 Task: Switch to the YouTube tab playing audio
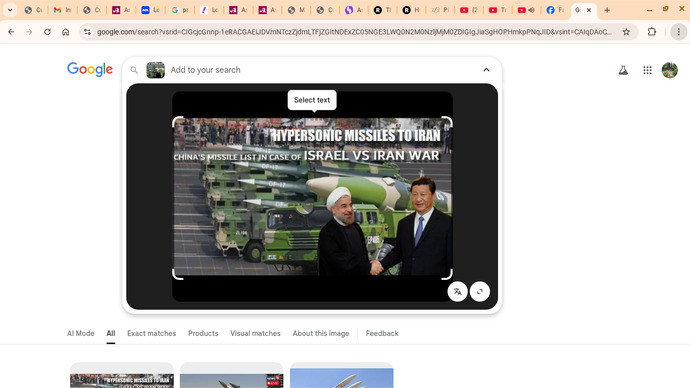click(526, 10)
